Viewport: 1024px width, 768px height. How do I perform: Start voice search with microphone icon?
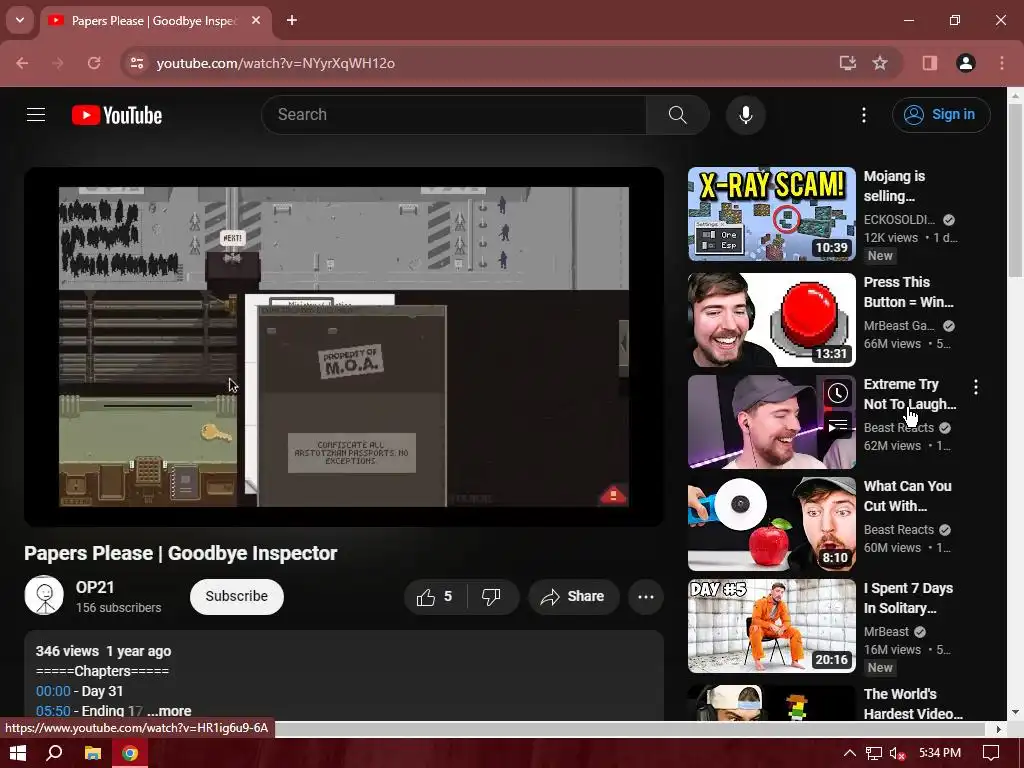[745, 115]
